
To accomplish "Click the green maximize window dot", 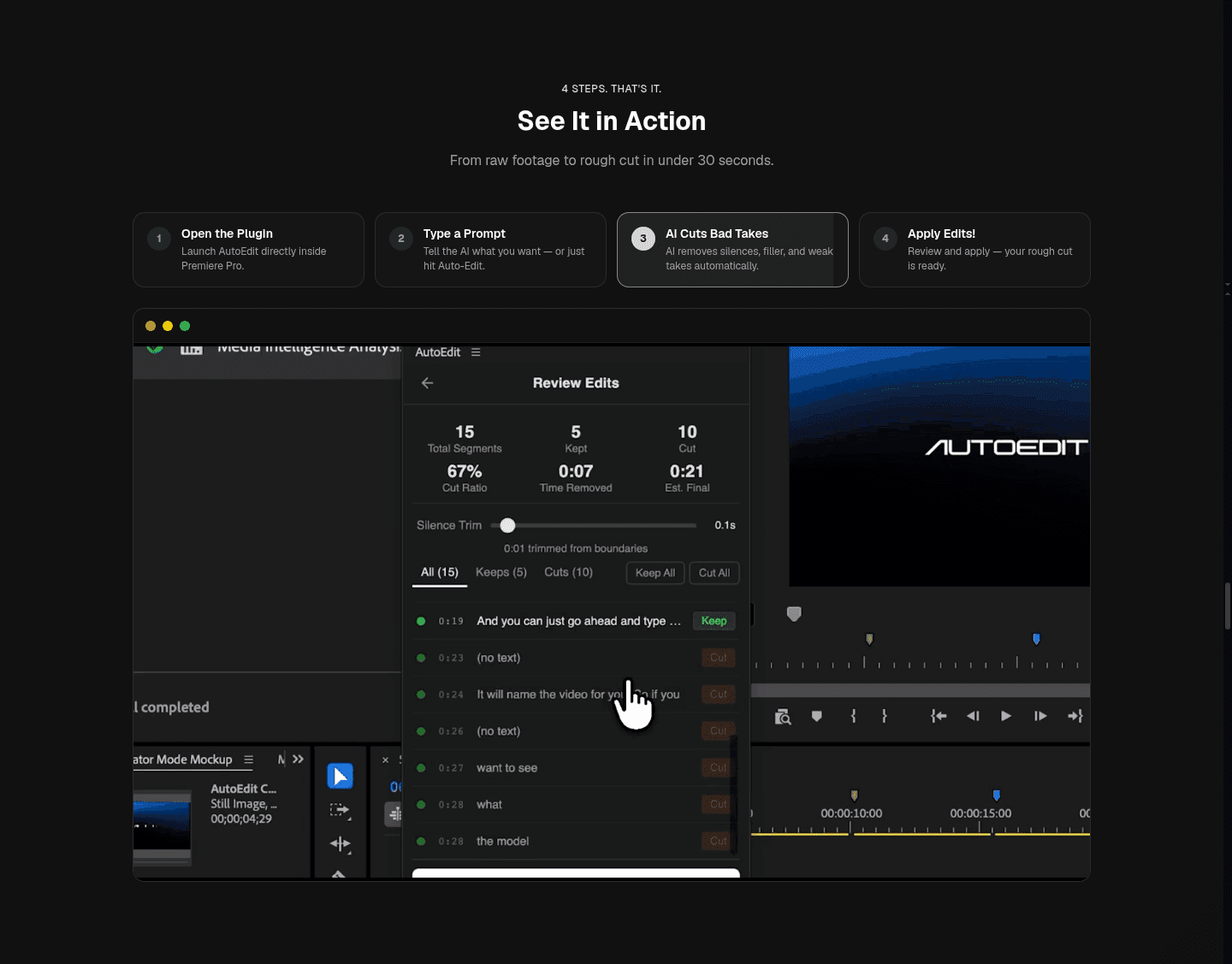I will (x=185, y=326).
